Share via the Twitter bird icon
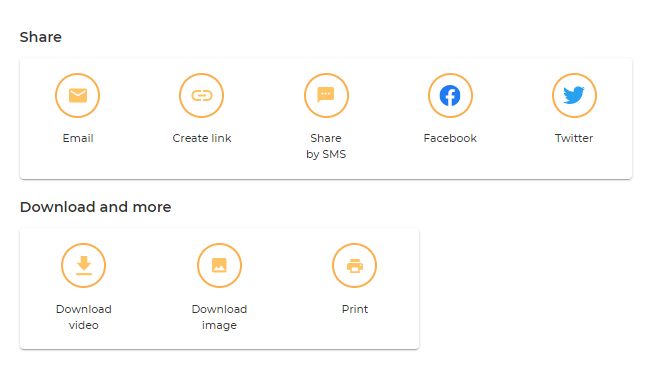This screenshot has height=372, width=653. click(x=574, y=95)
